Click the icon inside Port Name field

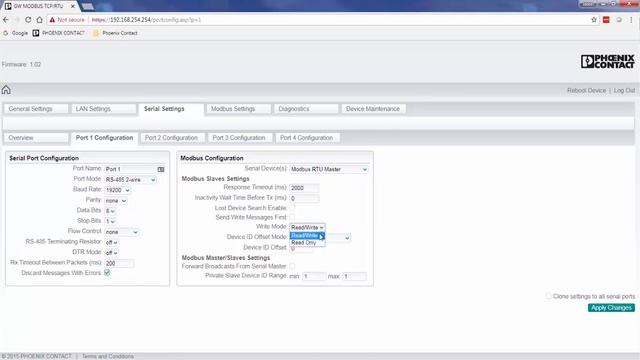coord(161,169)
